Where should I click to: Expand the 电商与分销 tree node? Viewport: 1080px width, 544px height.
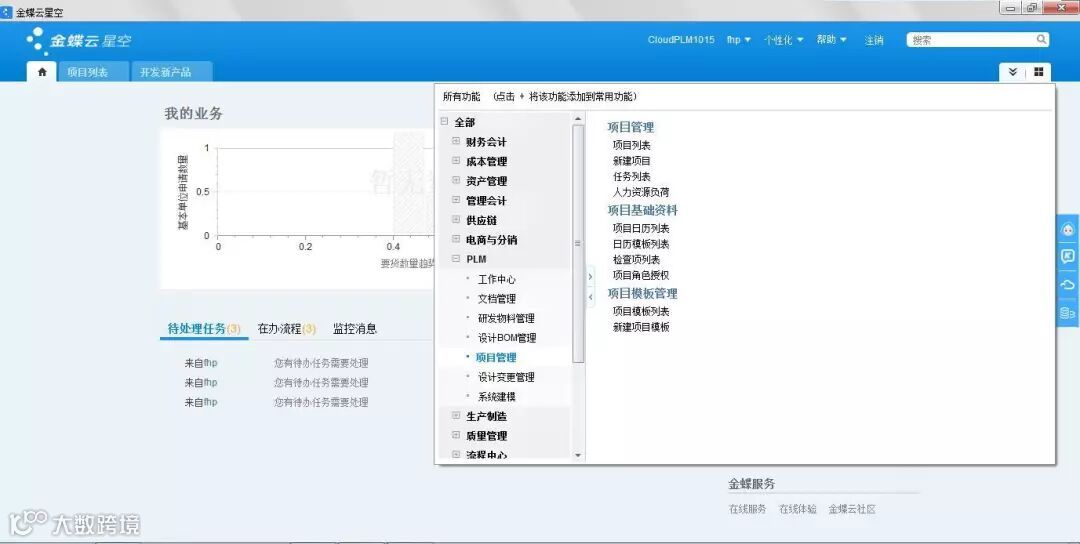point(455,239)
